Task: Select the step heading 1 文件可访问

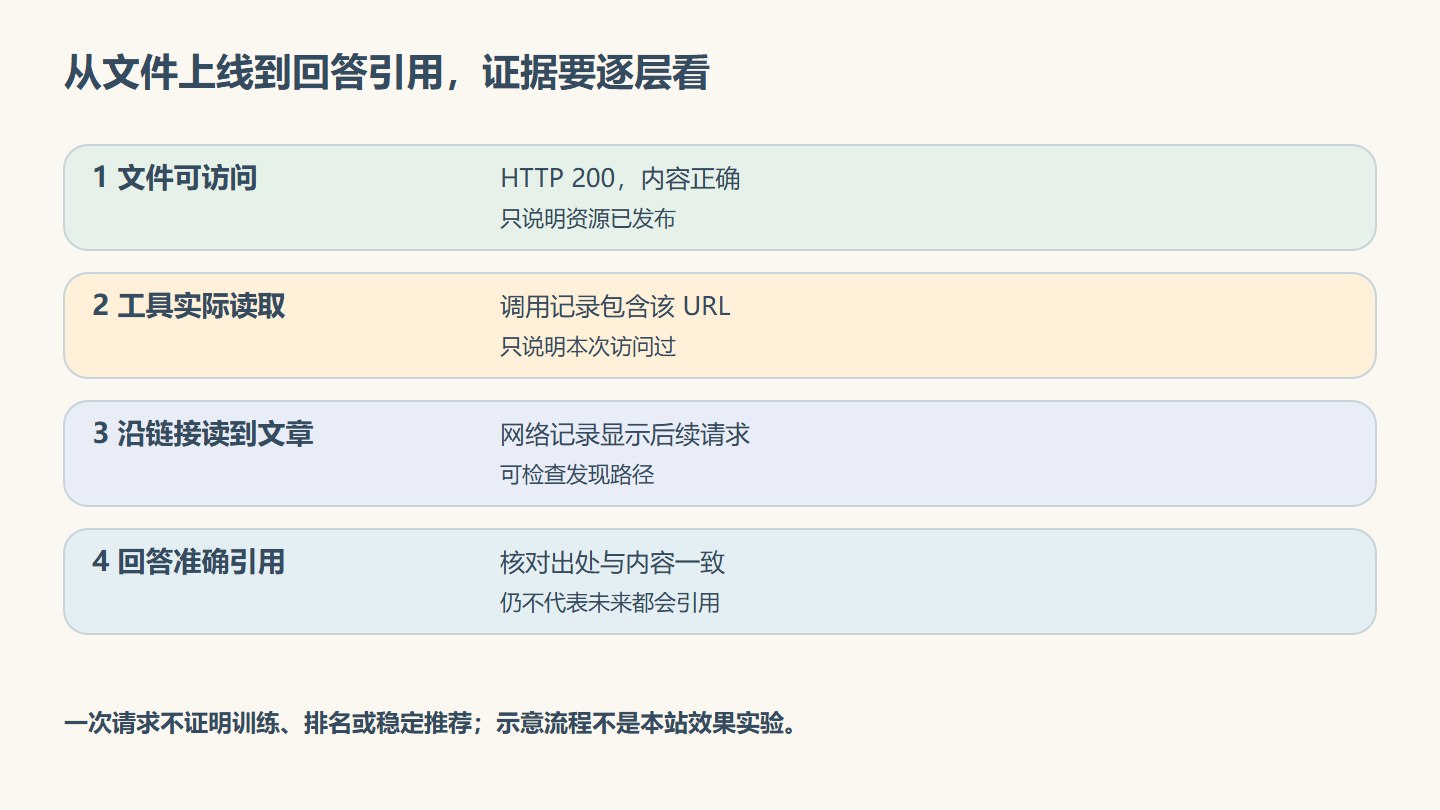Action: (x=175, y=179)
